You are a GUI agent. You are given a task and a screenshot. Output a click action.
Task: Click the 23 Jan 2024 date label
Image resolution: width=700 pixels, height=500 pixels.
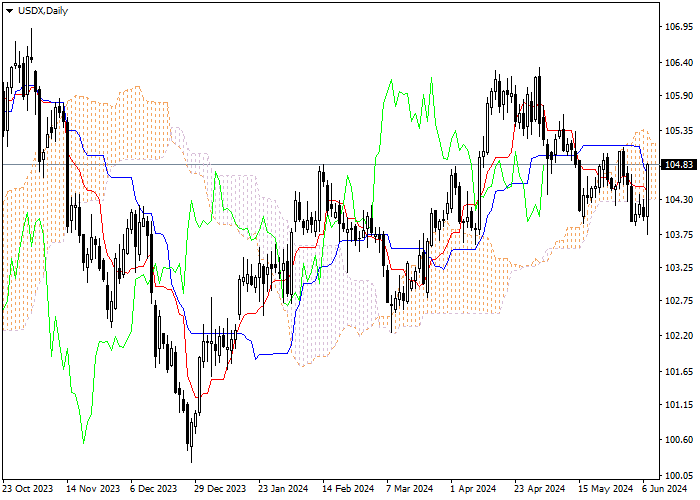[283, 489]
